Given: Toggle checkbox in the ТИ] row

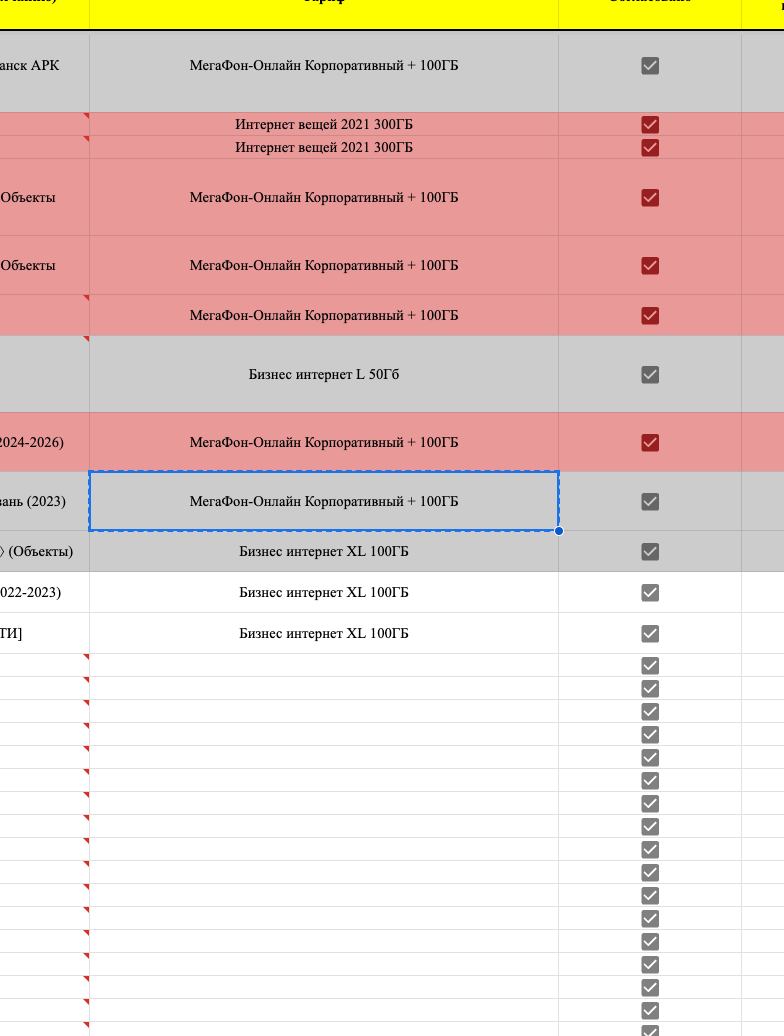Looking at the screenshot, I should click(650, 633).
